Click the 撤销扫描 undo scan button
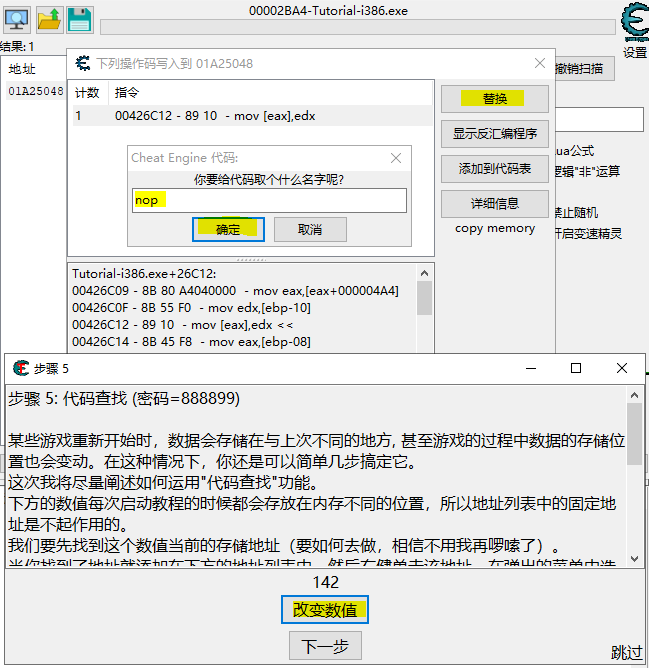The image size is (649, 668). coord(585,69)
